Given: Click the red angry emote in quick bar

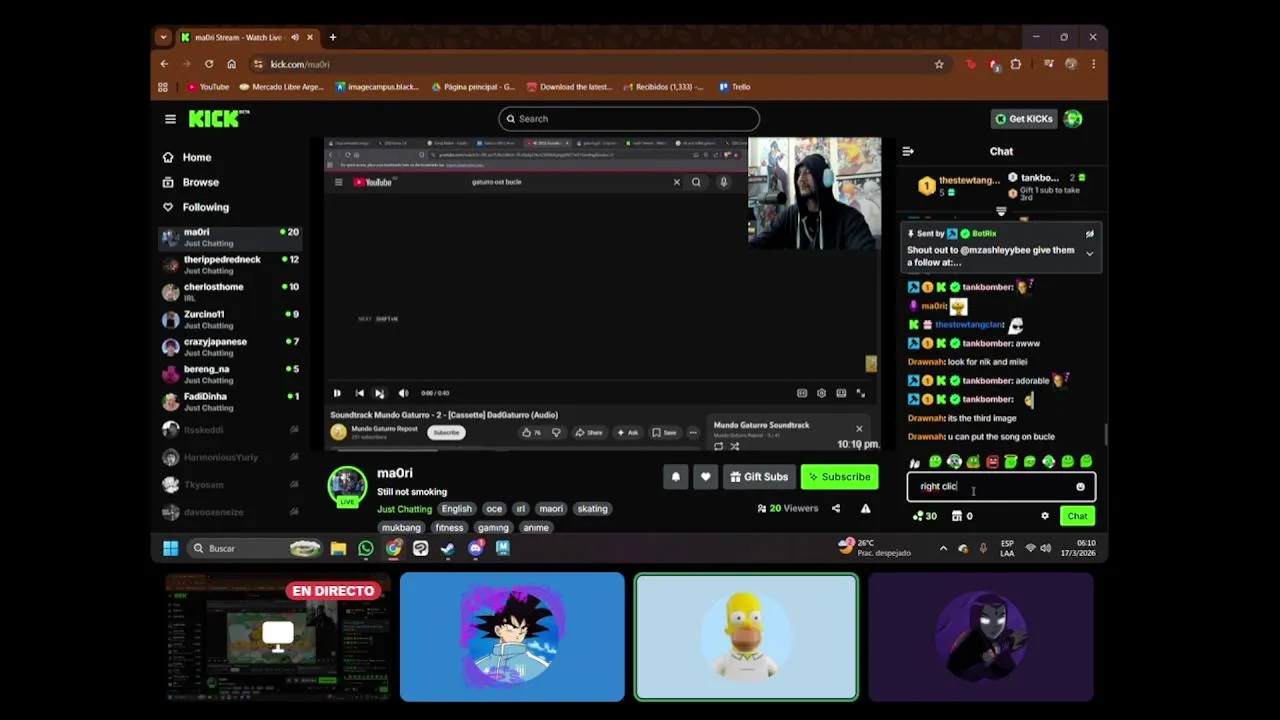Looking at the screenshot, I should pyautogui.click(x=992, y=462).
